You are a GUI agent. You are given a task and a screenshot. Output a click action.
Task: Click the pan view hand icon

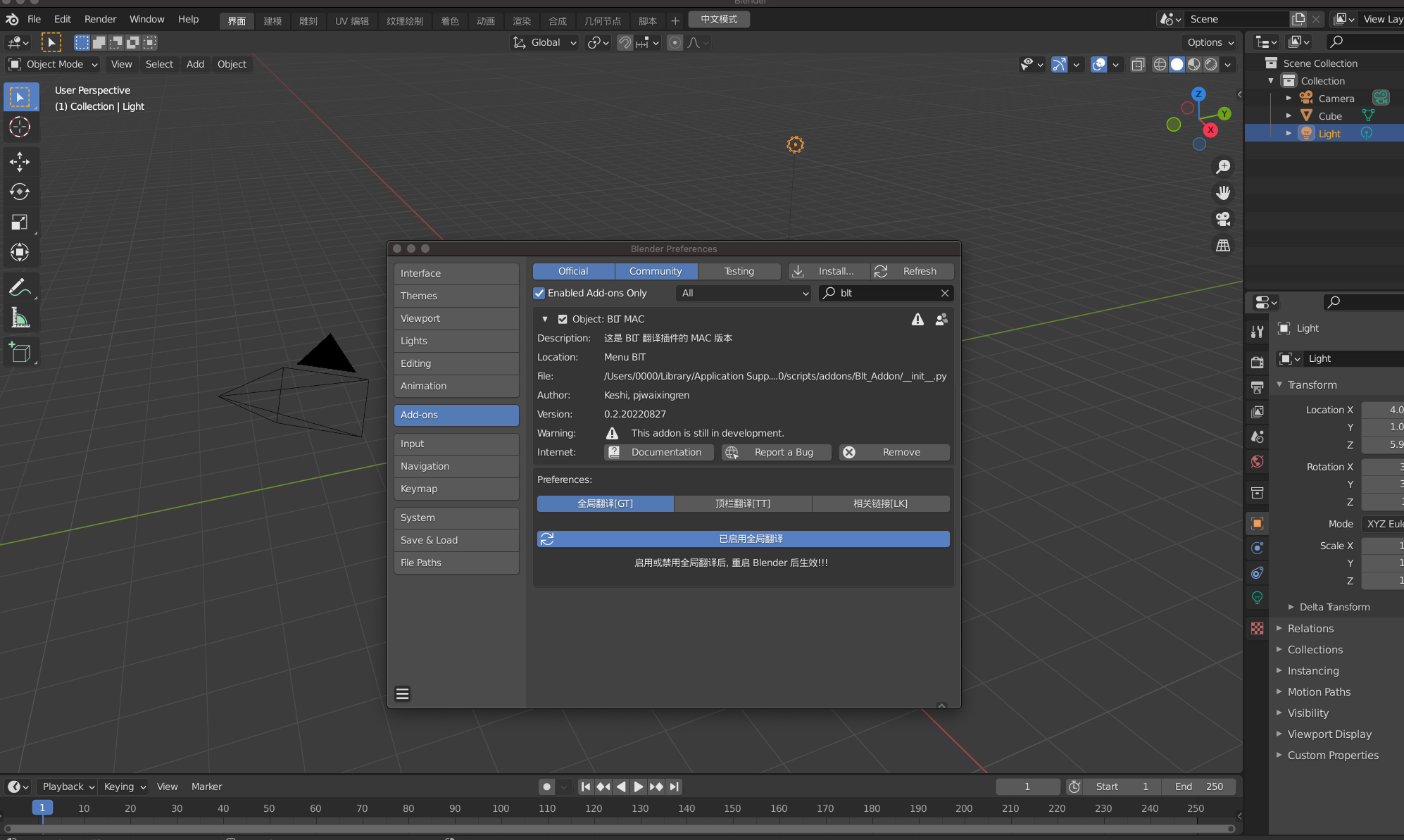(1223, 193)
